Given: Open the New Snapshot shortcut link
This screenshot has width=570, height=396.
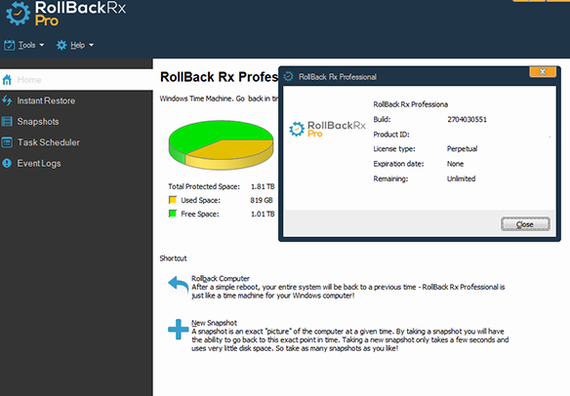Looking at the screenshot, I should [214, 323].
